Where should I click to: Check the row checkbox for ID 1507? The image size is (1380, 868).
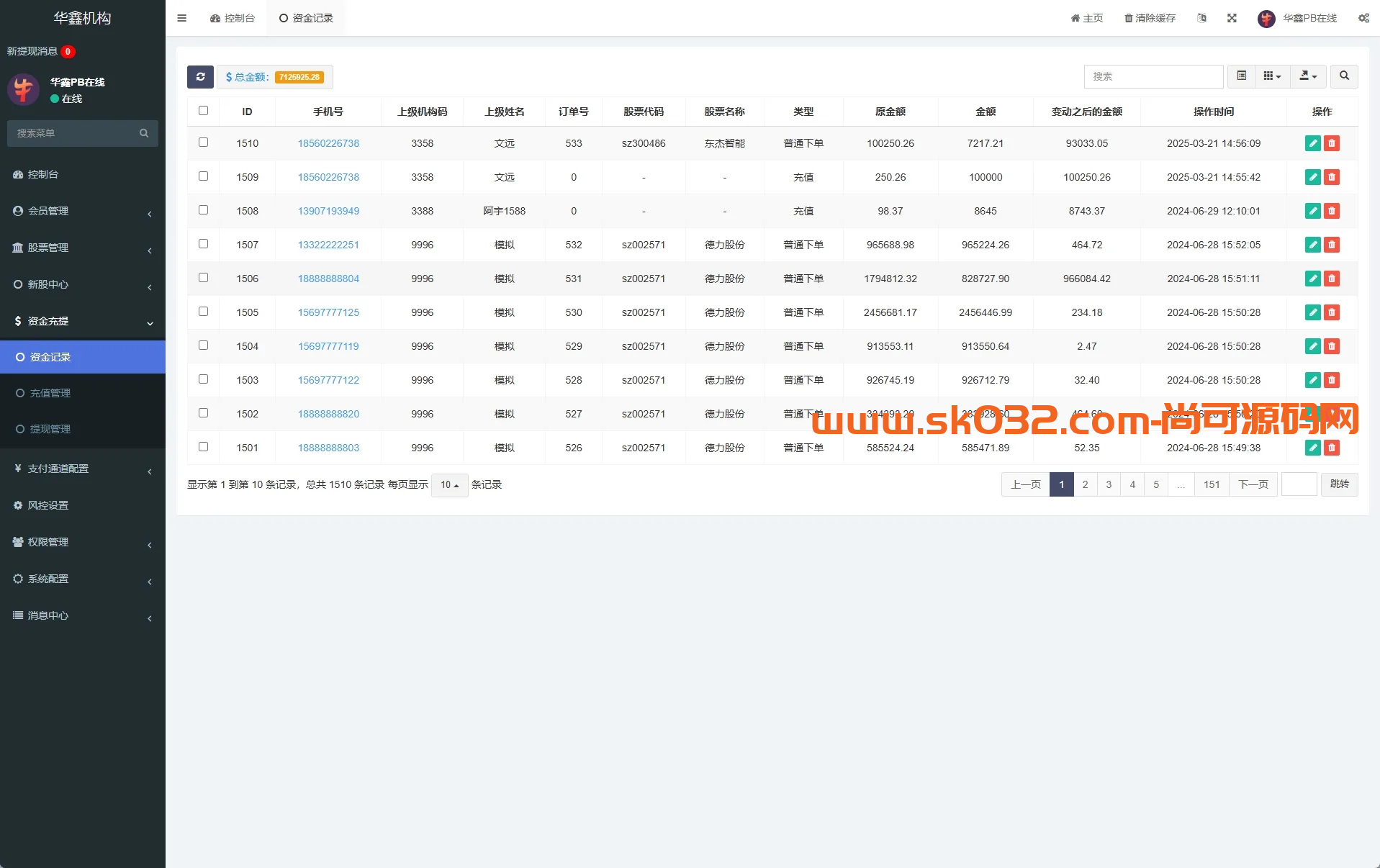pos(203,244)
